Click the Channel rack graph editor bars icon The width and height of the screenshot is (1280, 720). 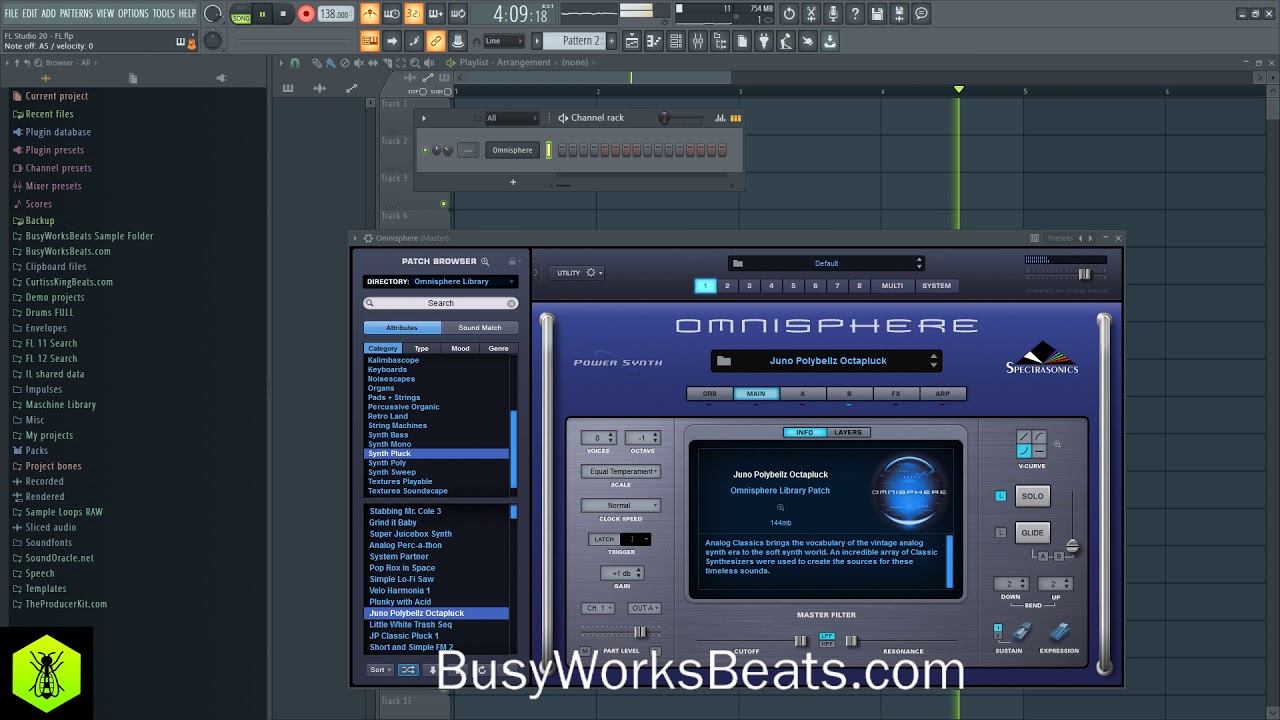coord(720,118)
